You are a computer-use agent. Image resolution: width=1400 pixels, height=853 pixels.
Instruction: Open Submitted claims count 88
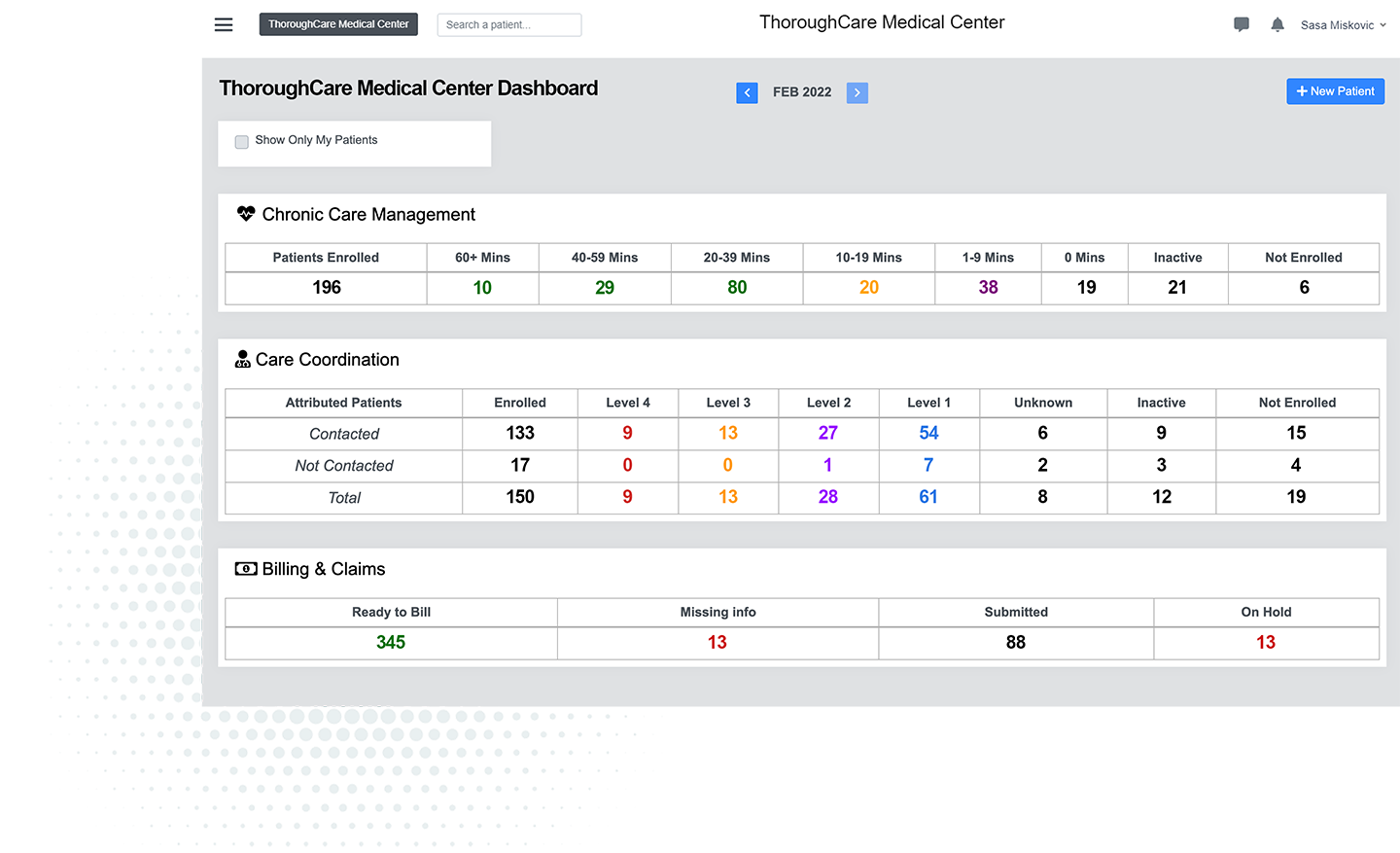[1016, 643]
